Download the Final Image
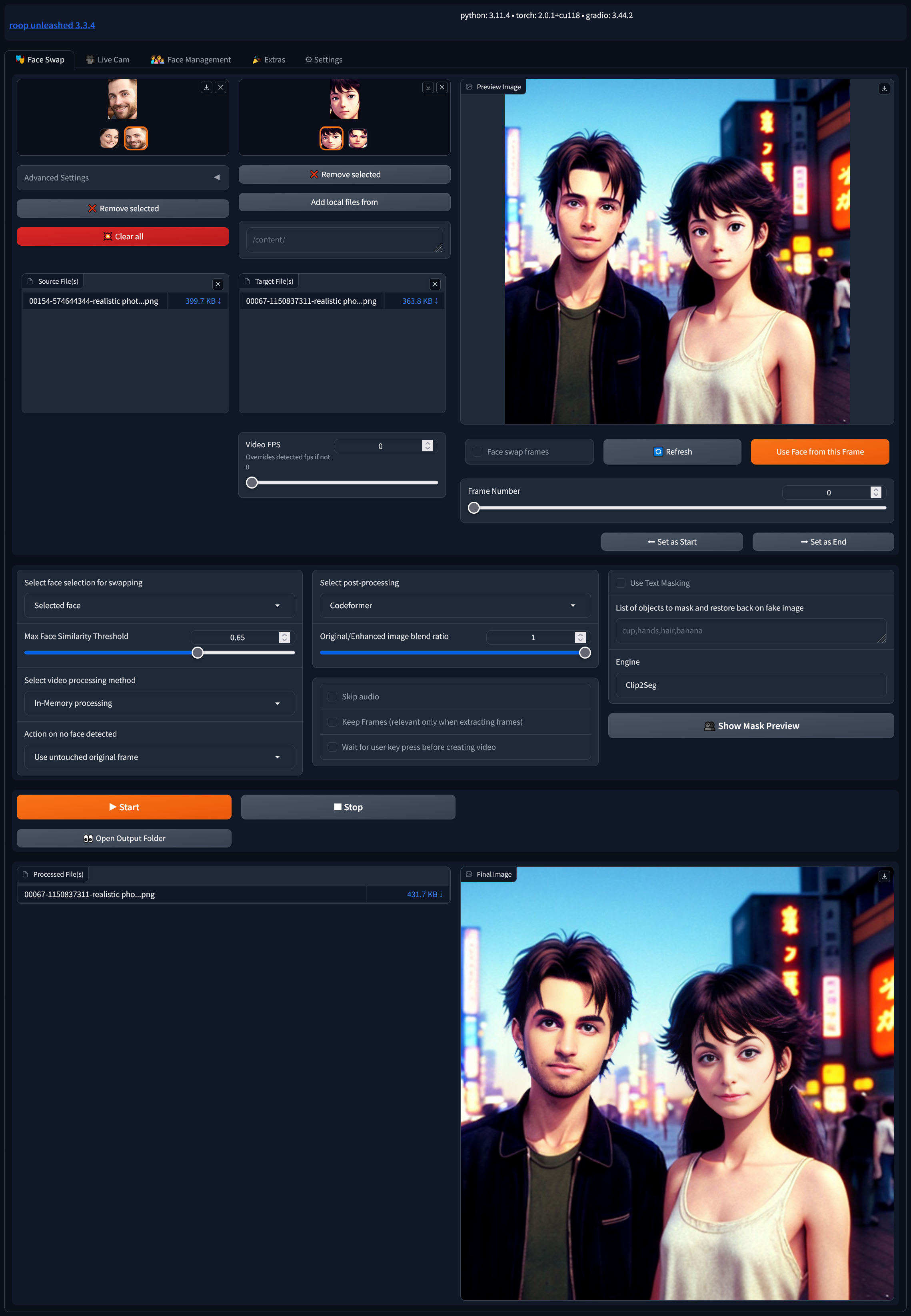Image resolution: width=911 pixels, height=1316 pixels. 884,876
